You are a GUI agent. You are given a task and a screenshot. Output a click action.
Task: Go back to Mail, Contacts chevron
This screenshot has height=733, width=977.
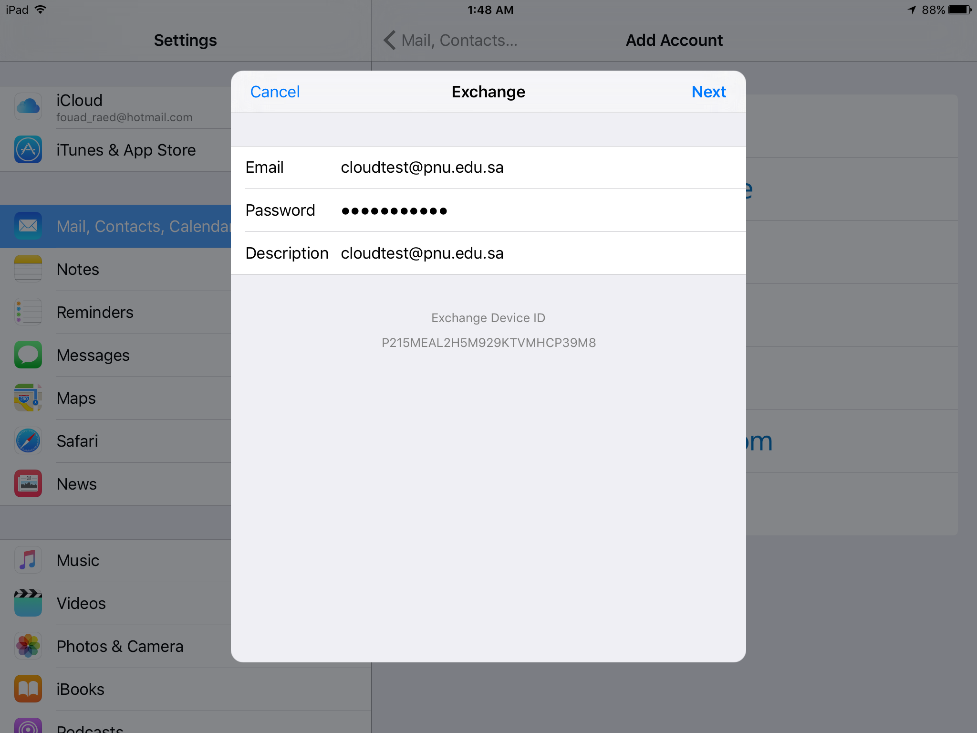point(391,40)
